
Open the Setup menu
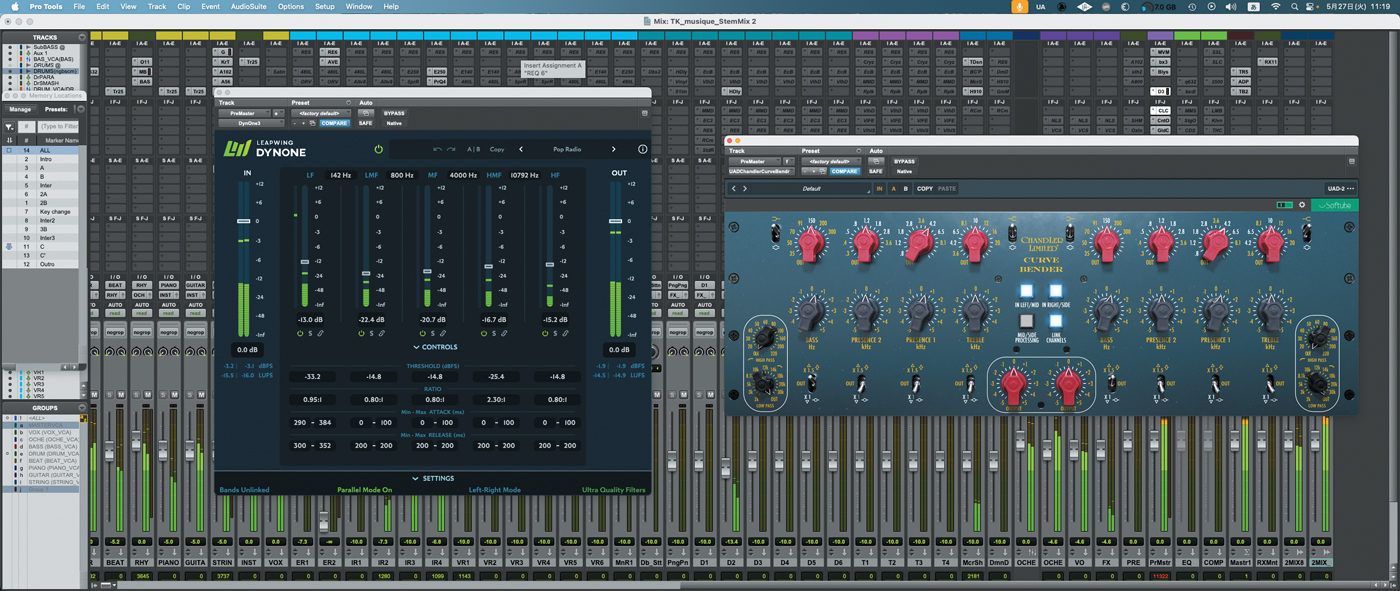[325, 6]
